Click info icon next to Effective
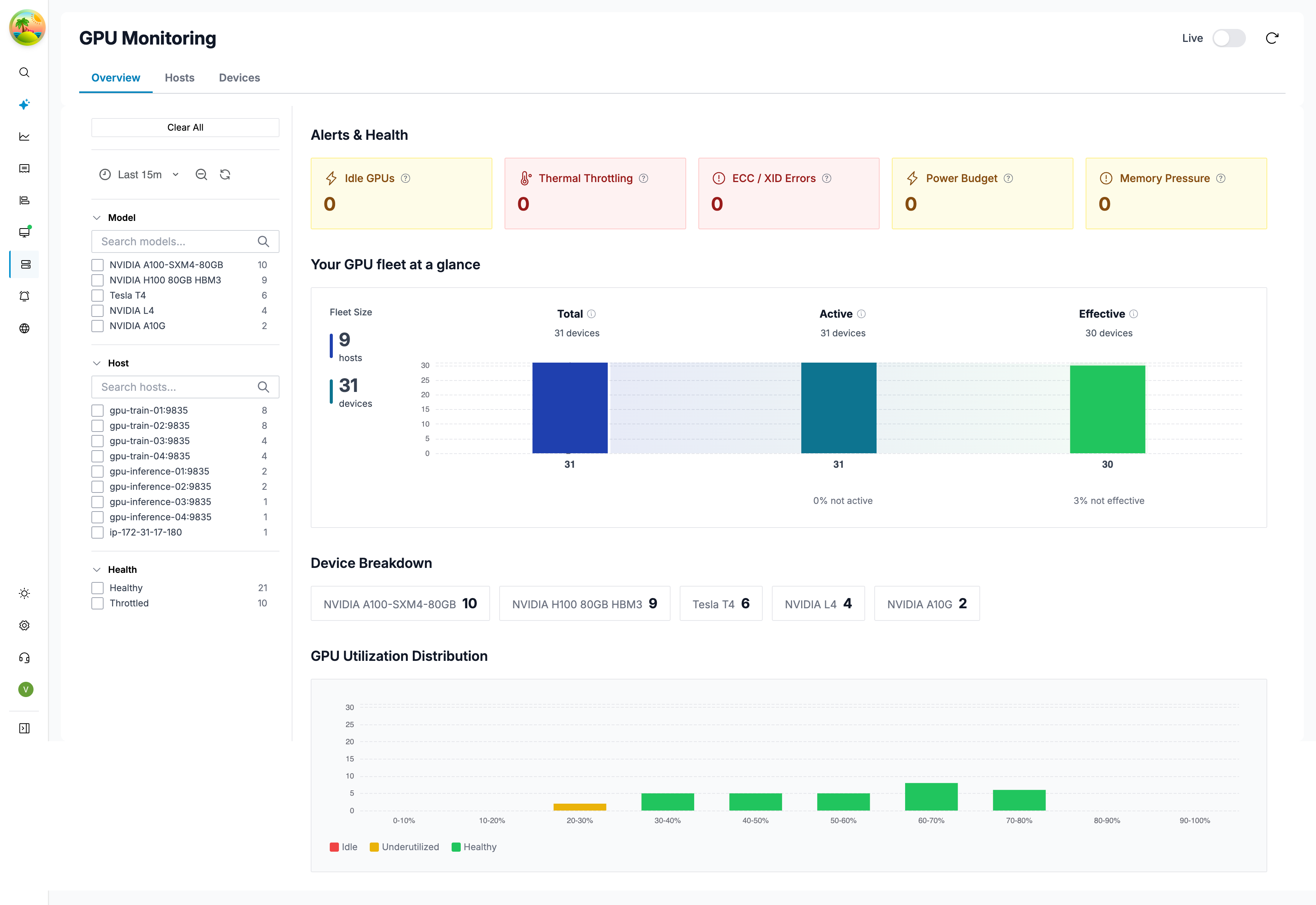1316x905 pixels. (1134, 313)
